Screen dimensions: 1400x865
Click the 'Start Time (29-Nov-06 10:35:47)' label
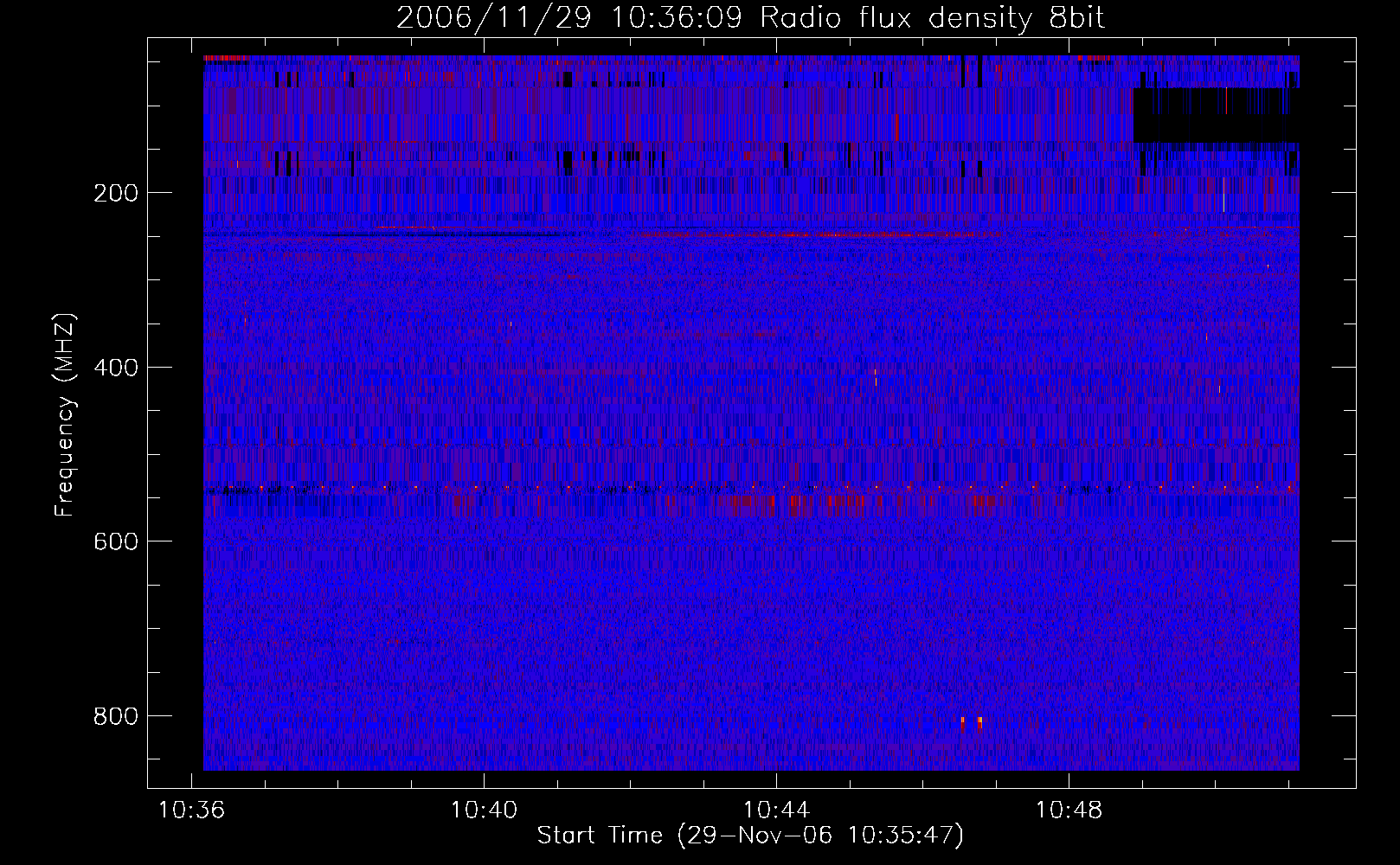tap(750, 836)
